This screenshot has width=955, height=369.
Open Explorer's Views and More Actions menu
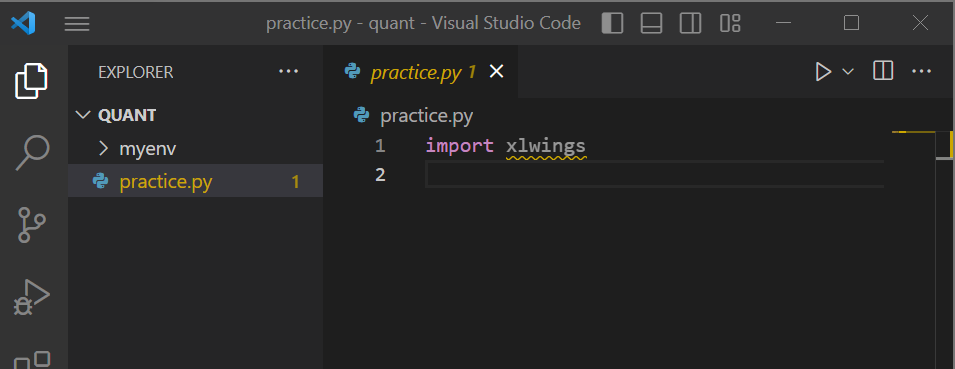(x=289, y=72)
